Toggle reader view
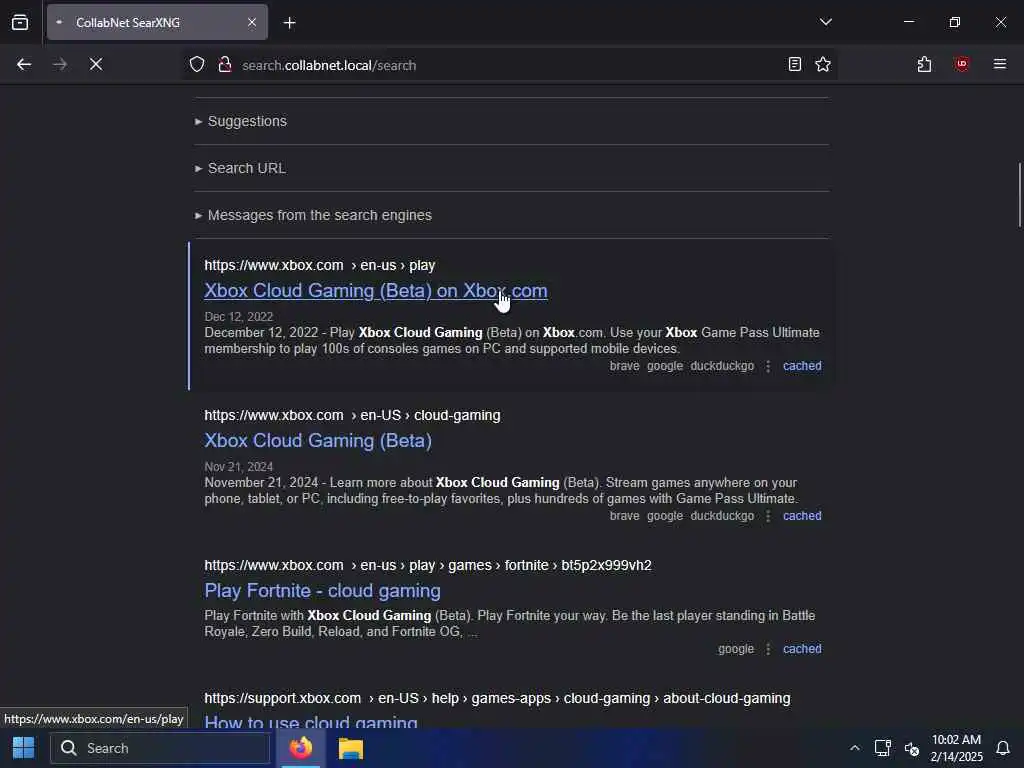 click(x=794, y=64)
